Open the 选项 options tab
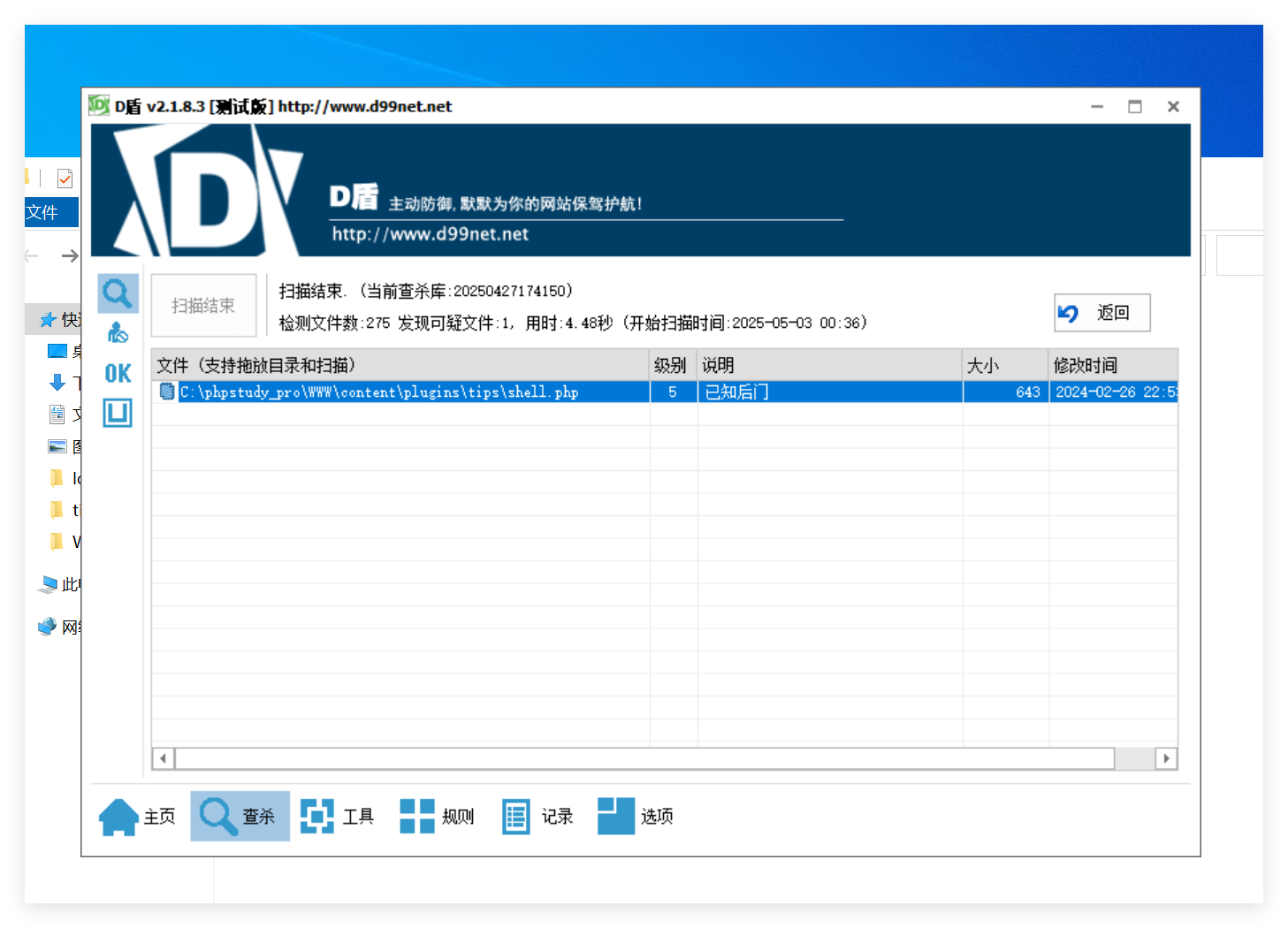This screenshot has width=1288, height=928. click(x=636, y=817)
